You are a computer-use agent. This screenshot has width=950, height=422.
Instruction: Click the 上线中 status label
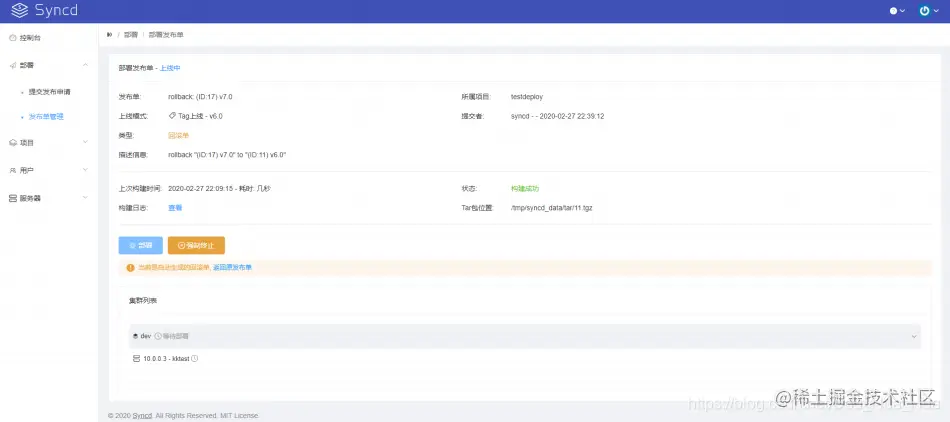170,68
